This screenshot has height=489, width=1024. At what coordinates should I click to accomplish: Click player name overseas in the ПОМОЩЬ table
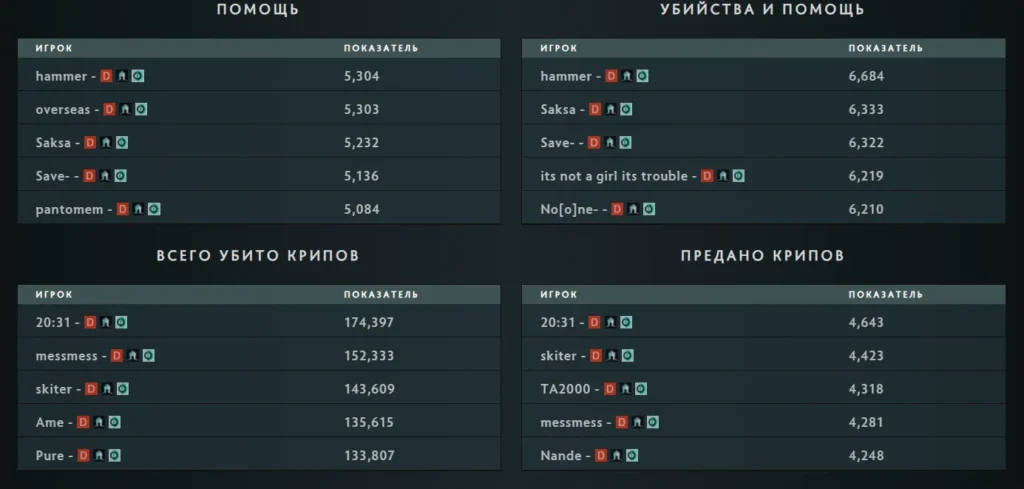click(x=62, y=109)
